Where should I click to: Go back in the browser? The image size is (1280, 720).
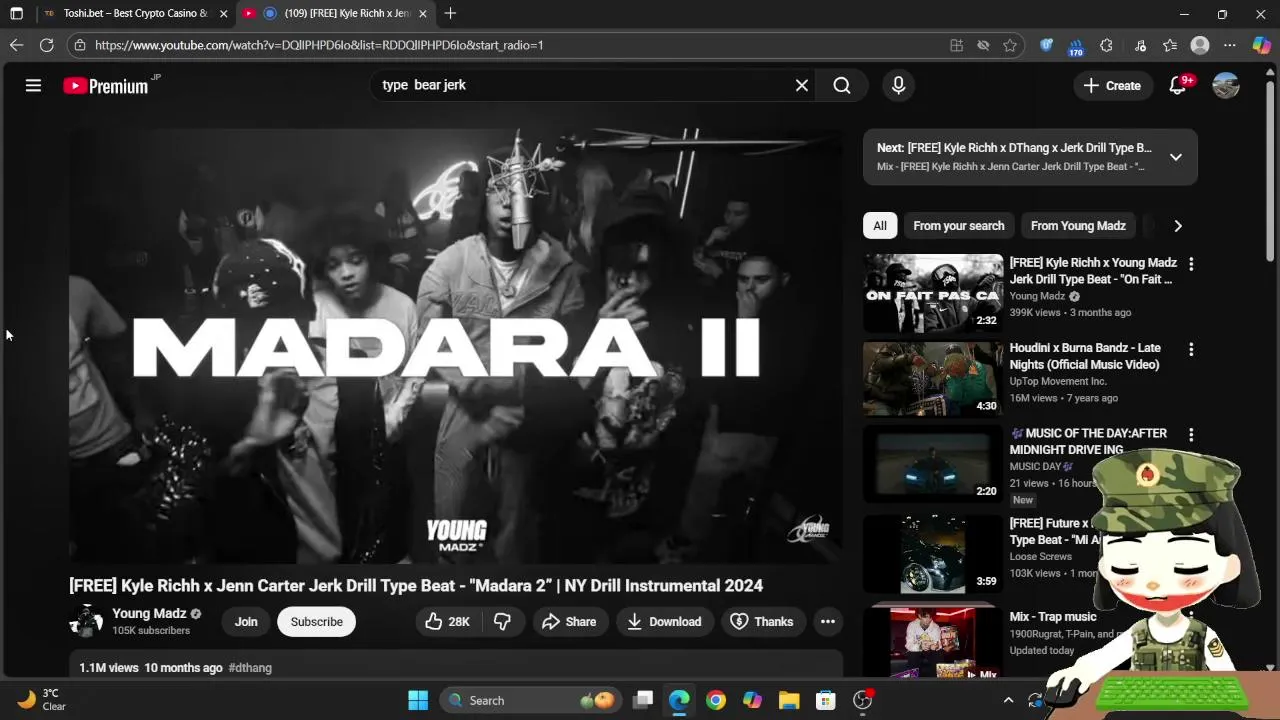(16, 45)
